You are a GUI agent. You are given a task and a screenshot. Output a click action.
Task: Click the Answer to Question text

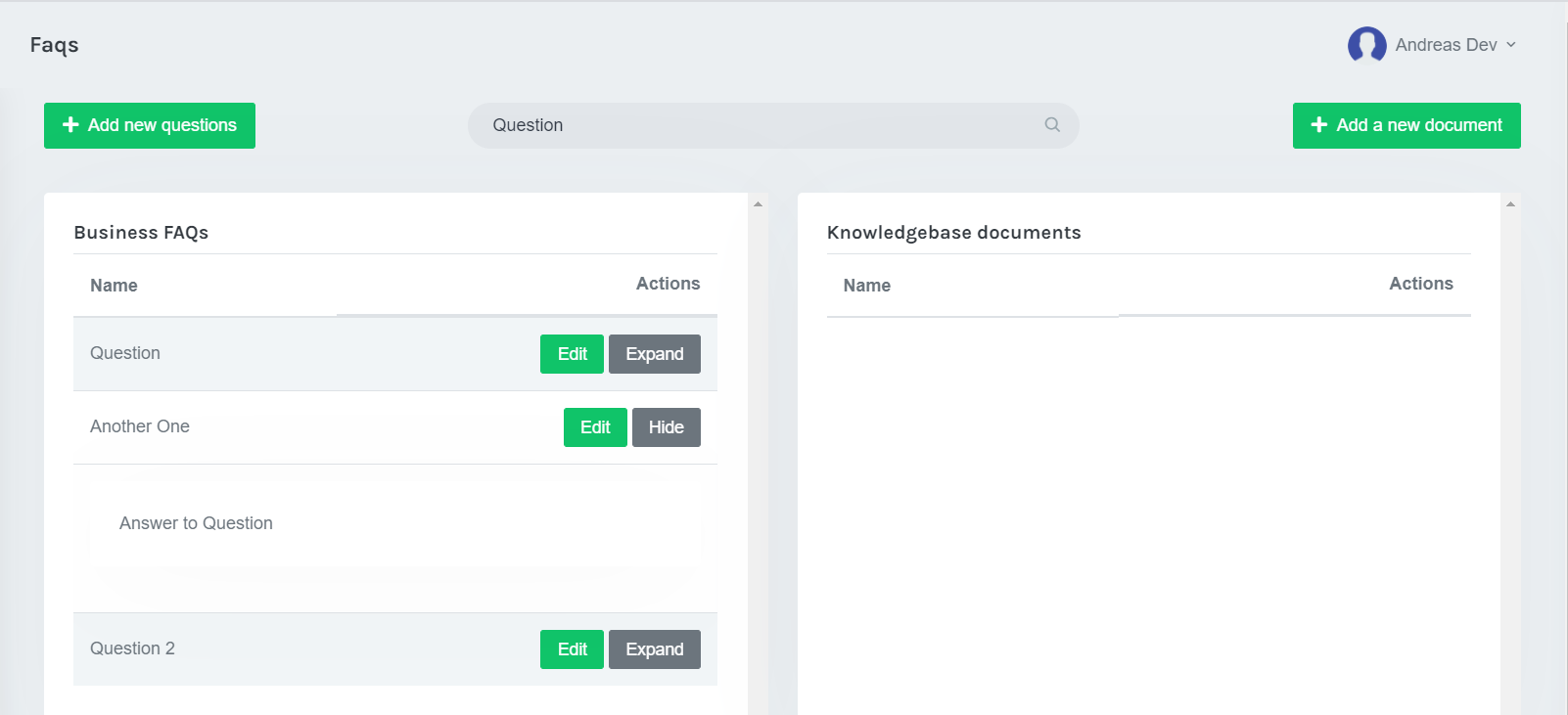(196, 523)
